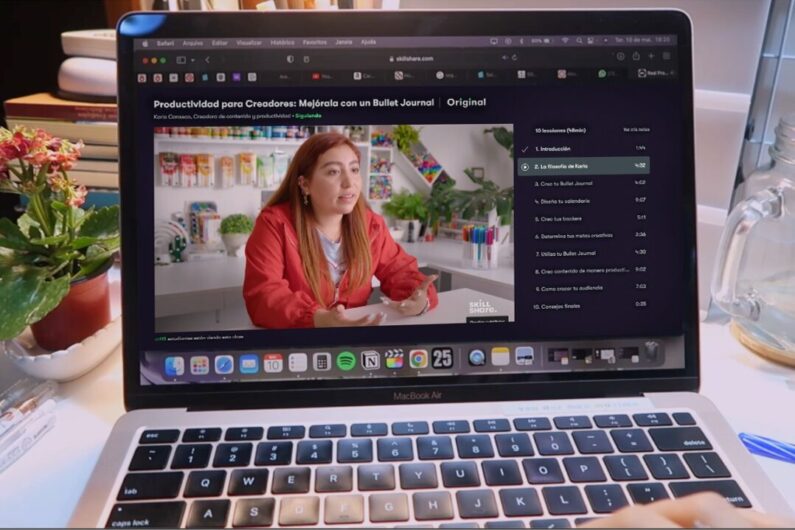
Task: Launch Notion from the dock
Action: point(370,360)
